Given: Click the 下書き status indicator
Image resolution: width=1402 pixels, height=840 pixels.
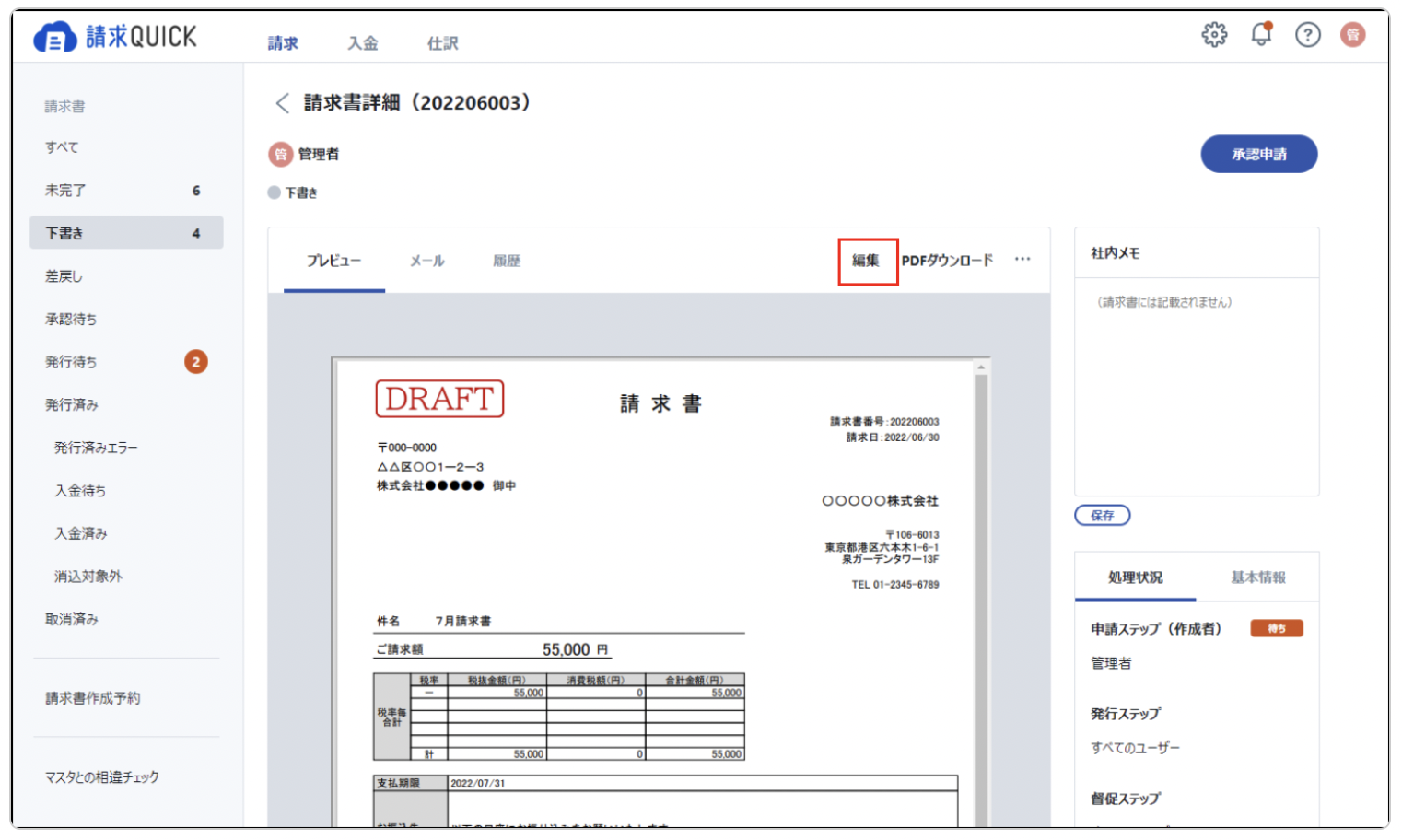Looking at the screenshot, I should point(293,192).
